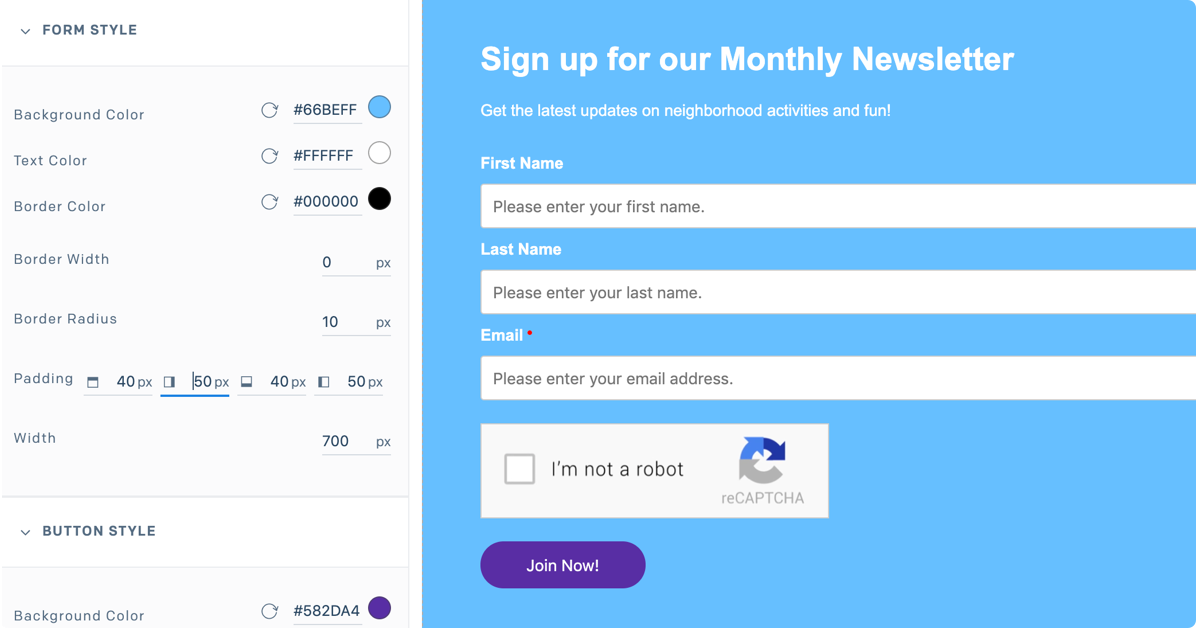This screenshot has width=1196, height=628.
Task: Click the top padding icon
Action: pyautogui.click(x=93, y=382)
